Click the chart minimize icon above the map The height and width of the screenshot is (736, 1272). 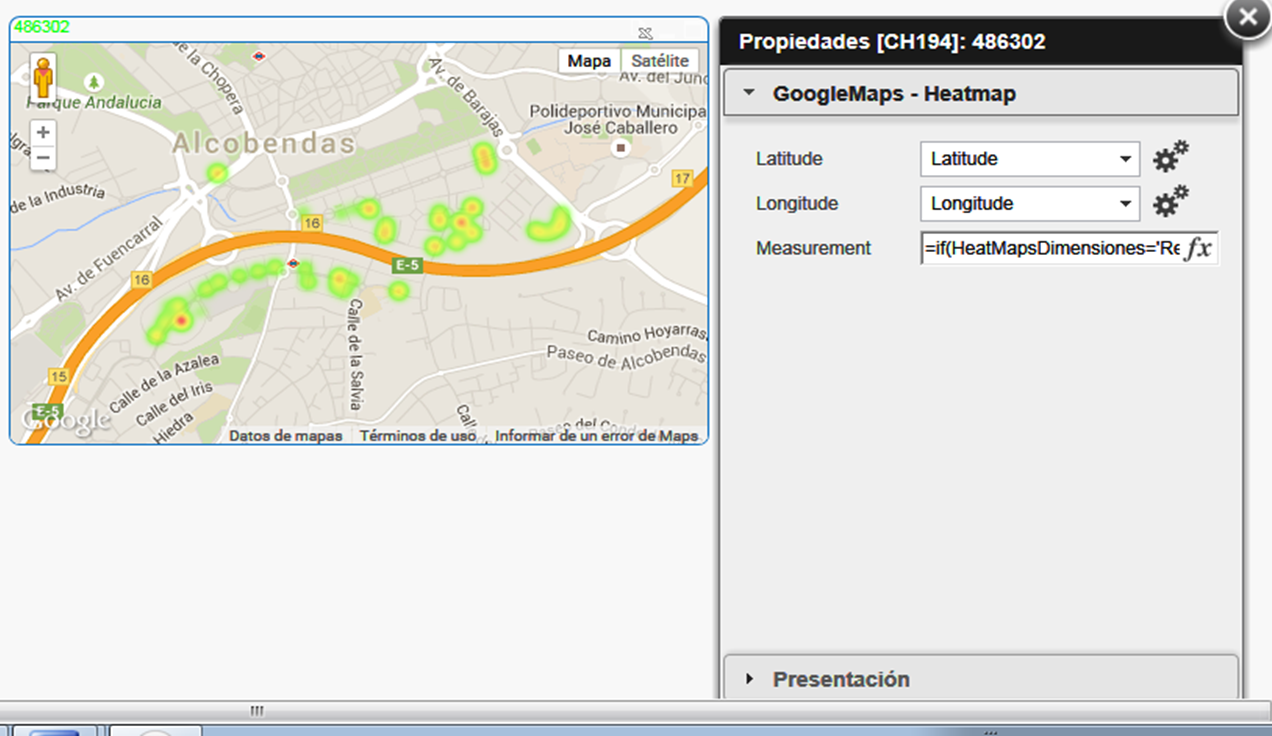coord(645,33)
